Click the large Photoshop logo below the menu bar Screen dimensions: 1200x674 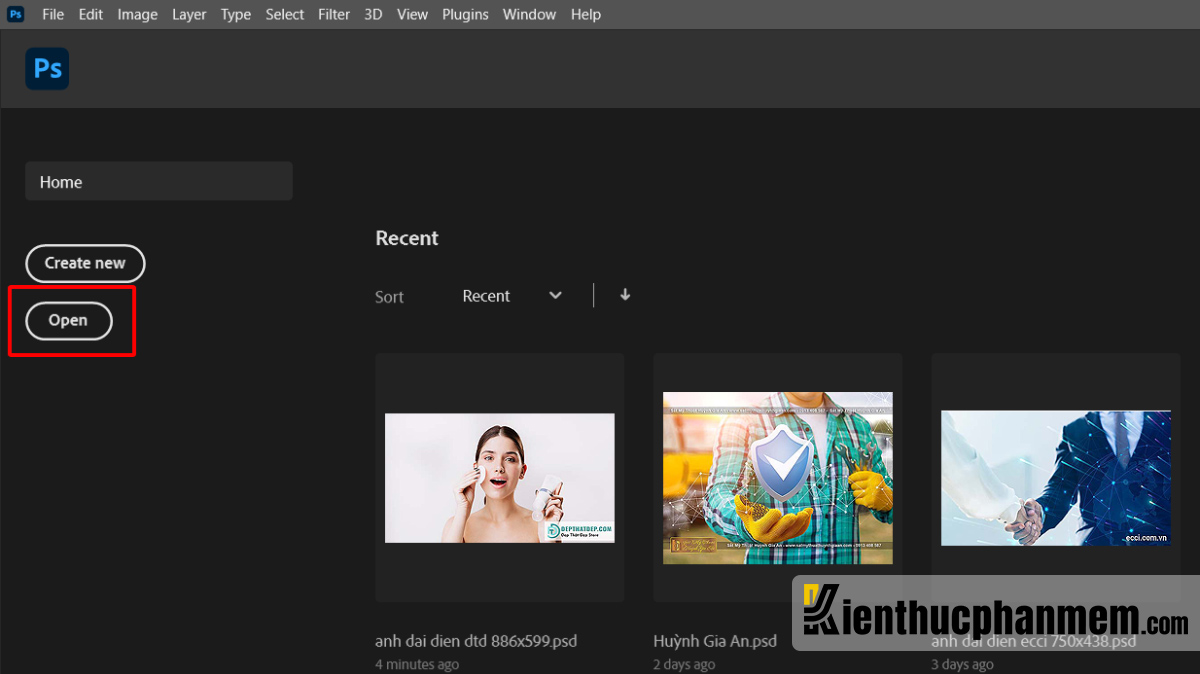coord(47,69)
